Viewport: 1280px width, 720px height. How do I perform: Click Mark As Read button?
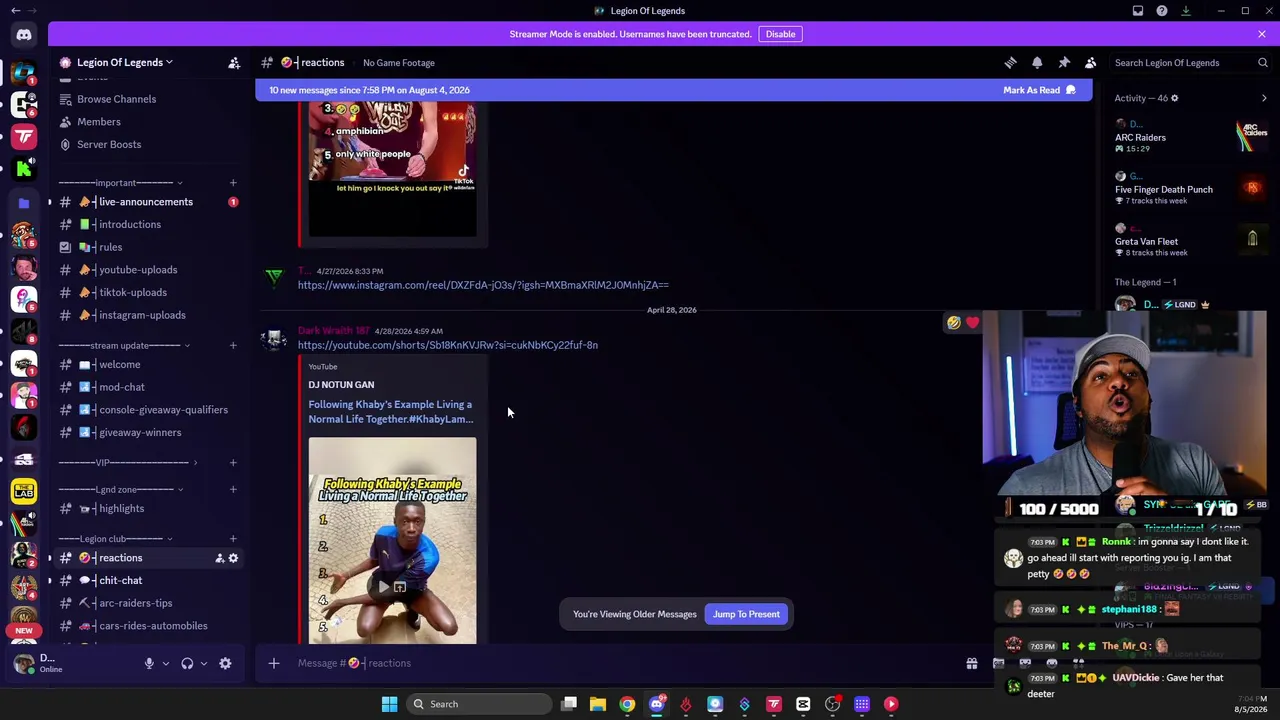(x=1039, y=90)
